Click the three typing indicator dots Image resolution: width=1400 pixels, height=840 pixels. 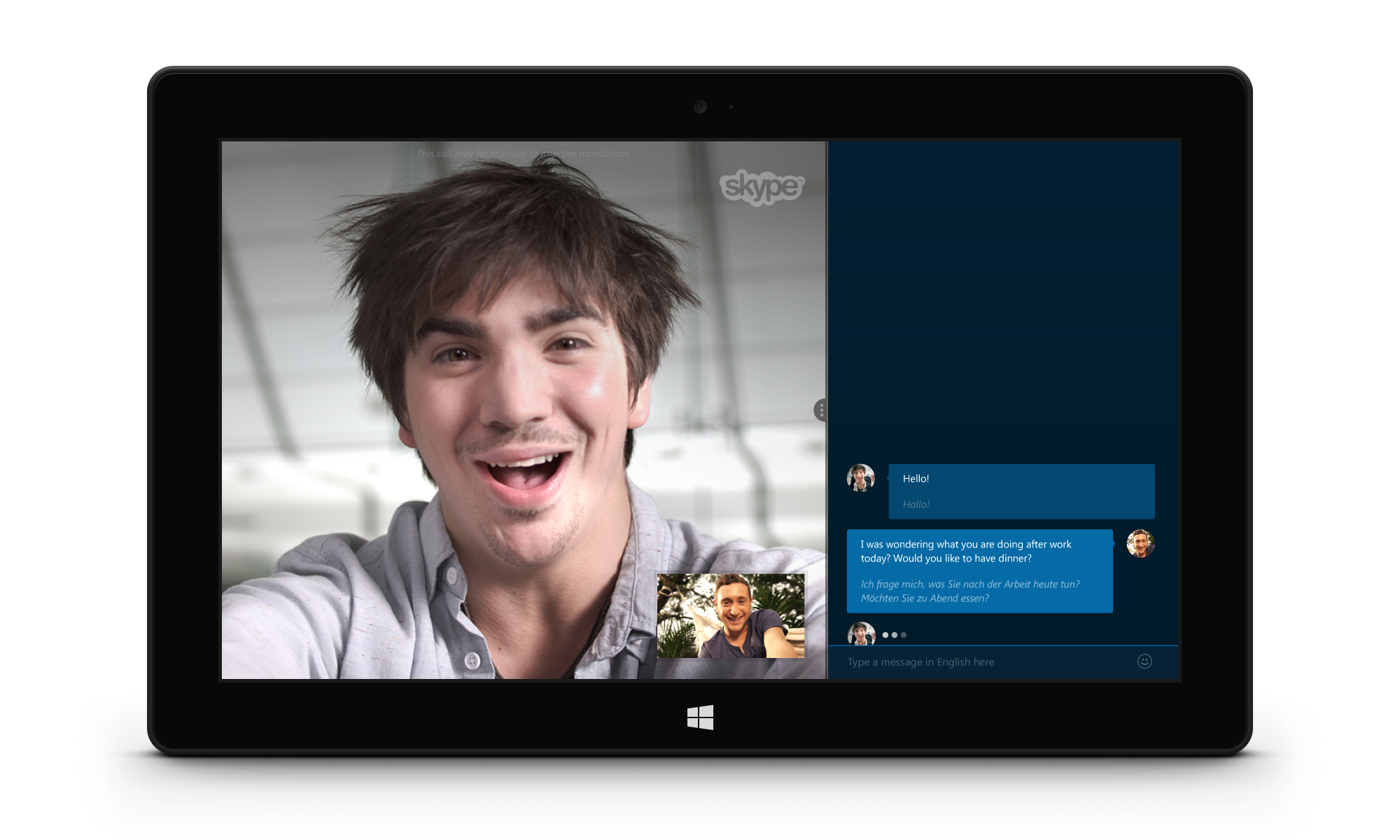tap(894, 635)
